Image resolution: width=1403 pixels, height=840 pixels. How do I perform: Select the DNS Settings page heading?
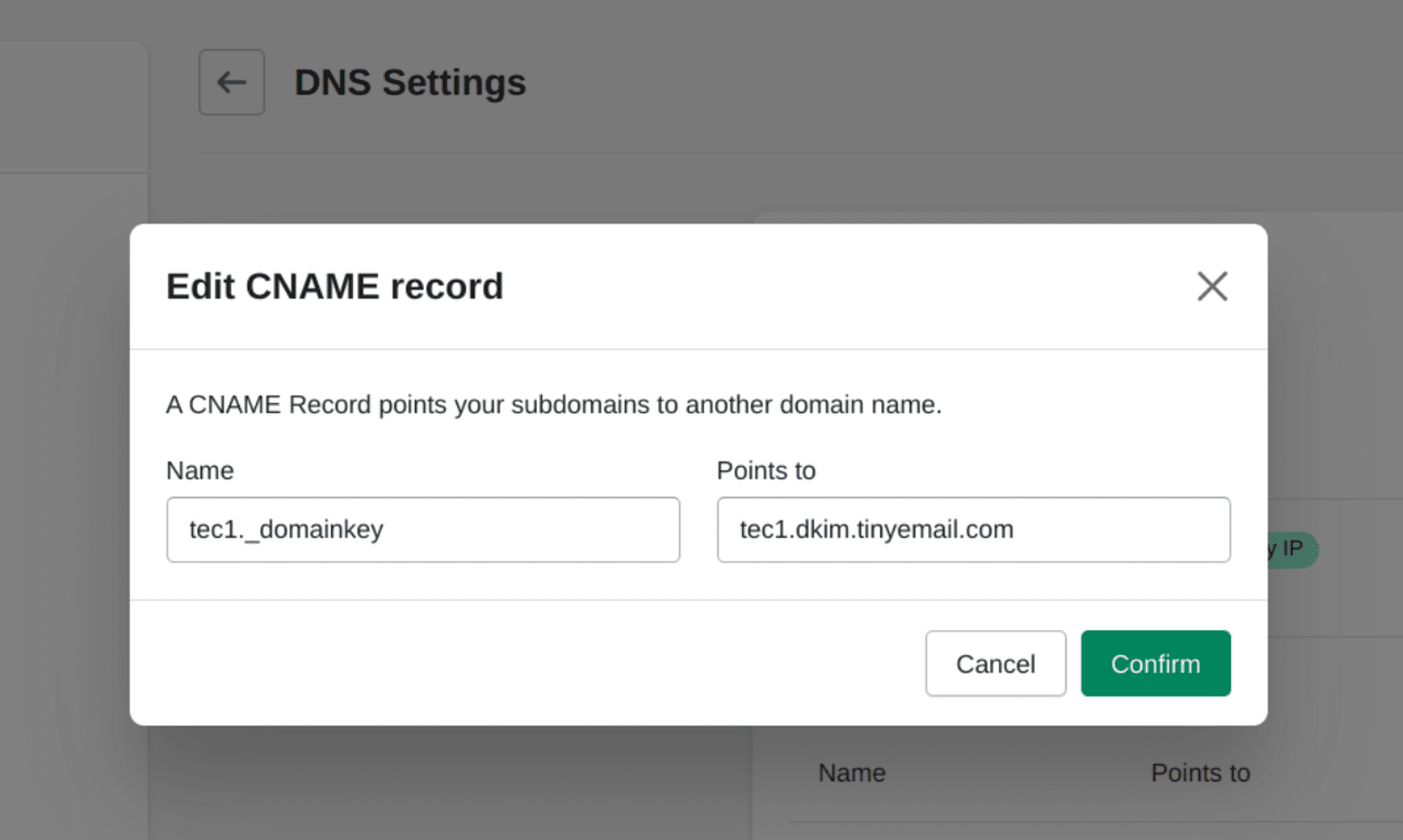410,83
